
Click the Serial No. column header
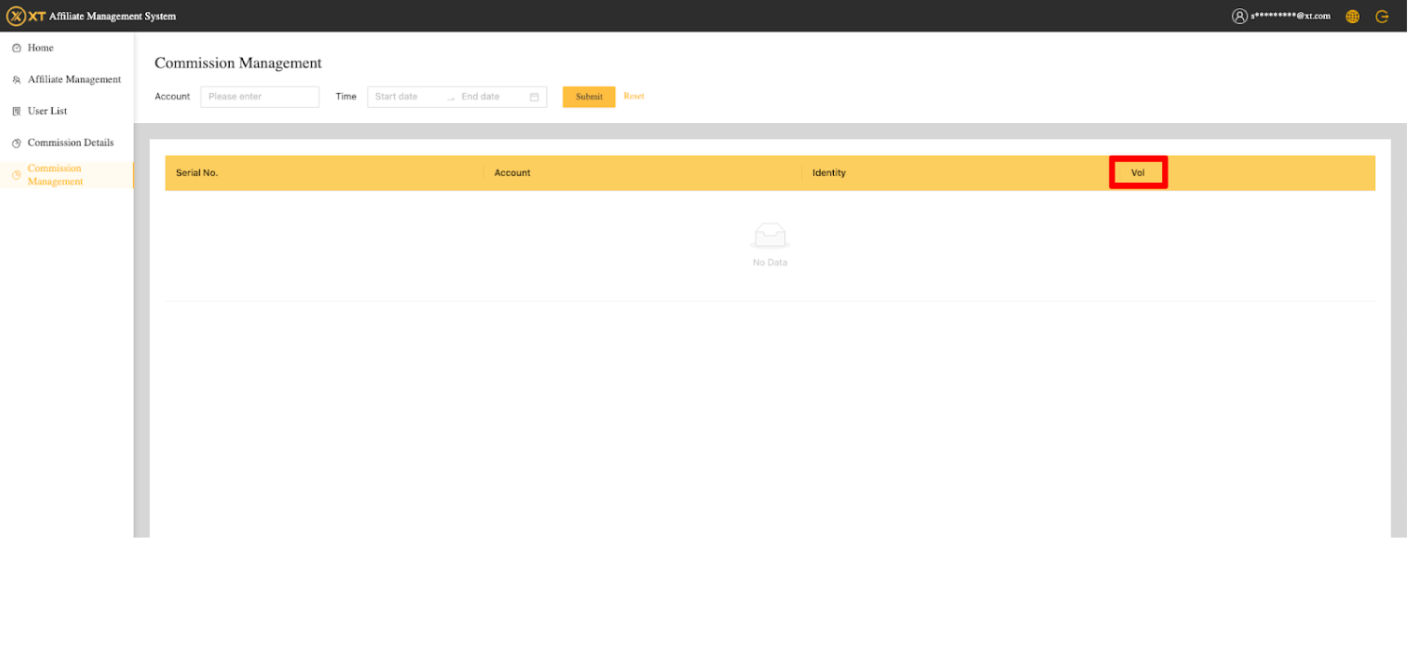tap(197, 173)
